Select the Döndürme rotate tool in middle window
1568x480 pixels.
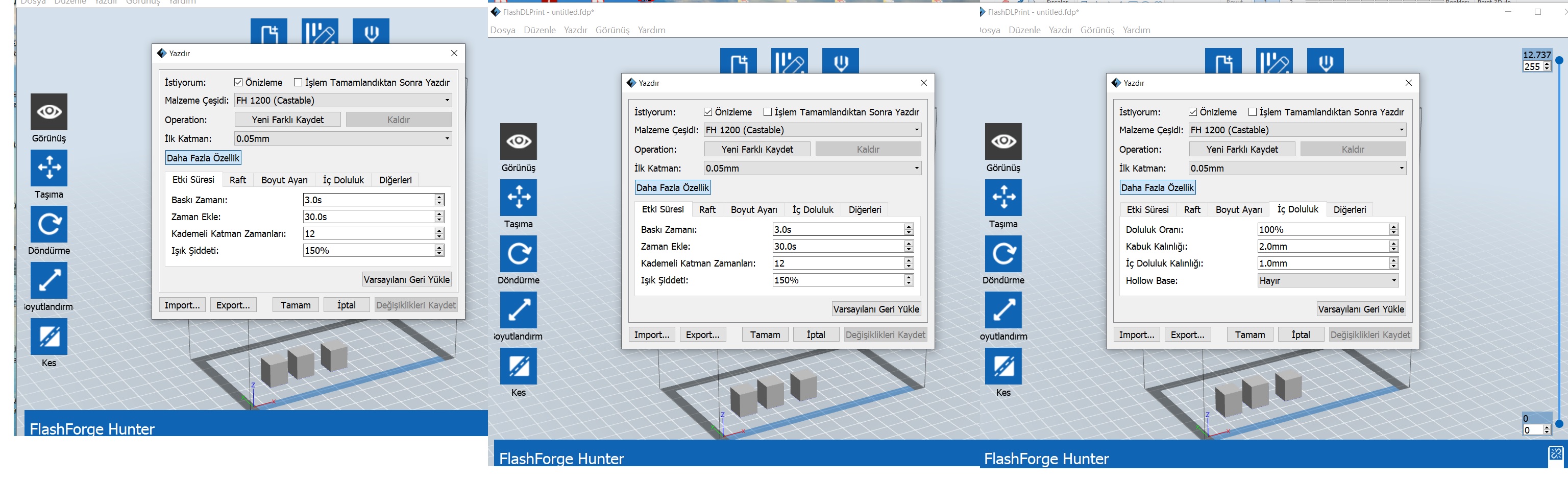click(519, 253)
